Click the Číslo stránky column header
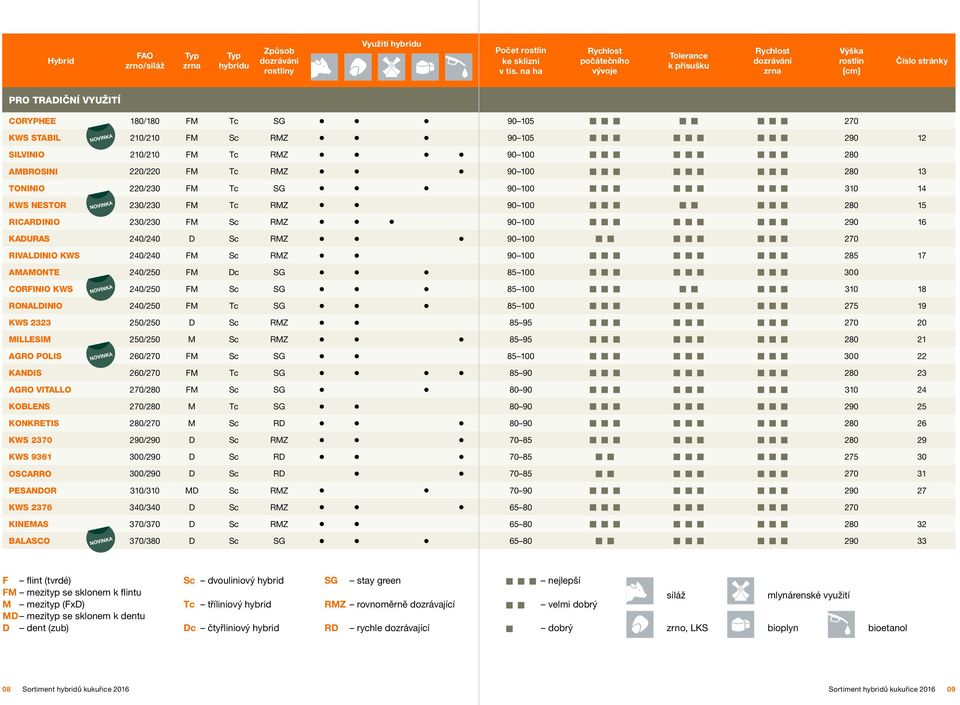Image resolution: width=960 pixels, height=705 pixels. point(921,61)
